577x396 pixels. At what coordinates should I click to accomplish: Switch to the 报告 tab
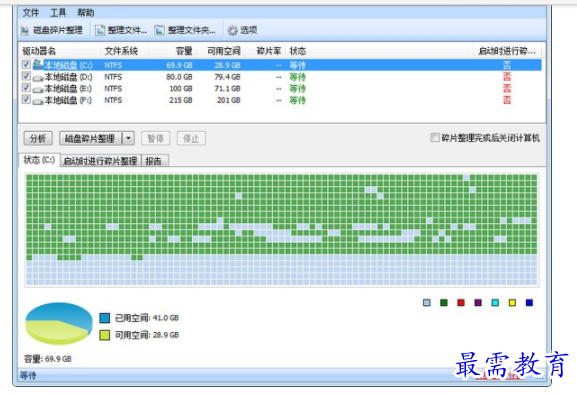(154, 161)
